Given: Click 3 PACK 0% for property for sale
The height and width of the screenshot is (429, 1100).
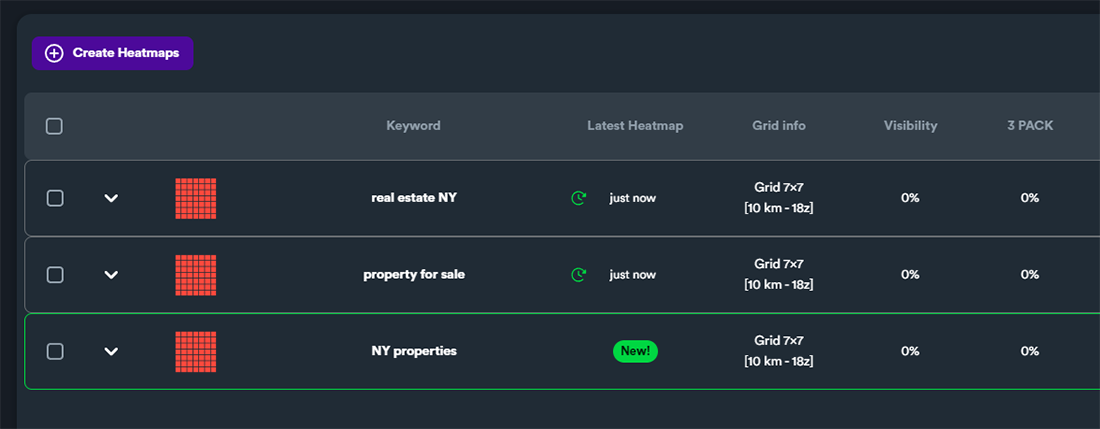Looking at the screenshot, I should tap(1030, 275).
